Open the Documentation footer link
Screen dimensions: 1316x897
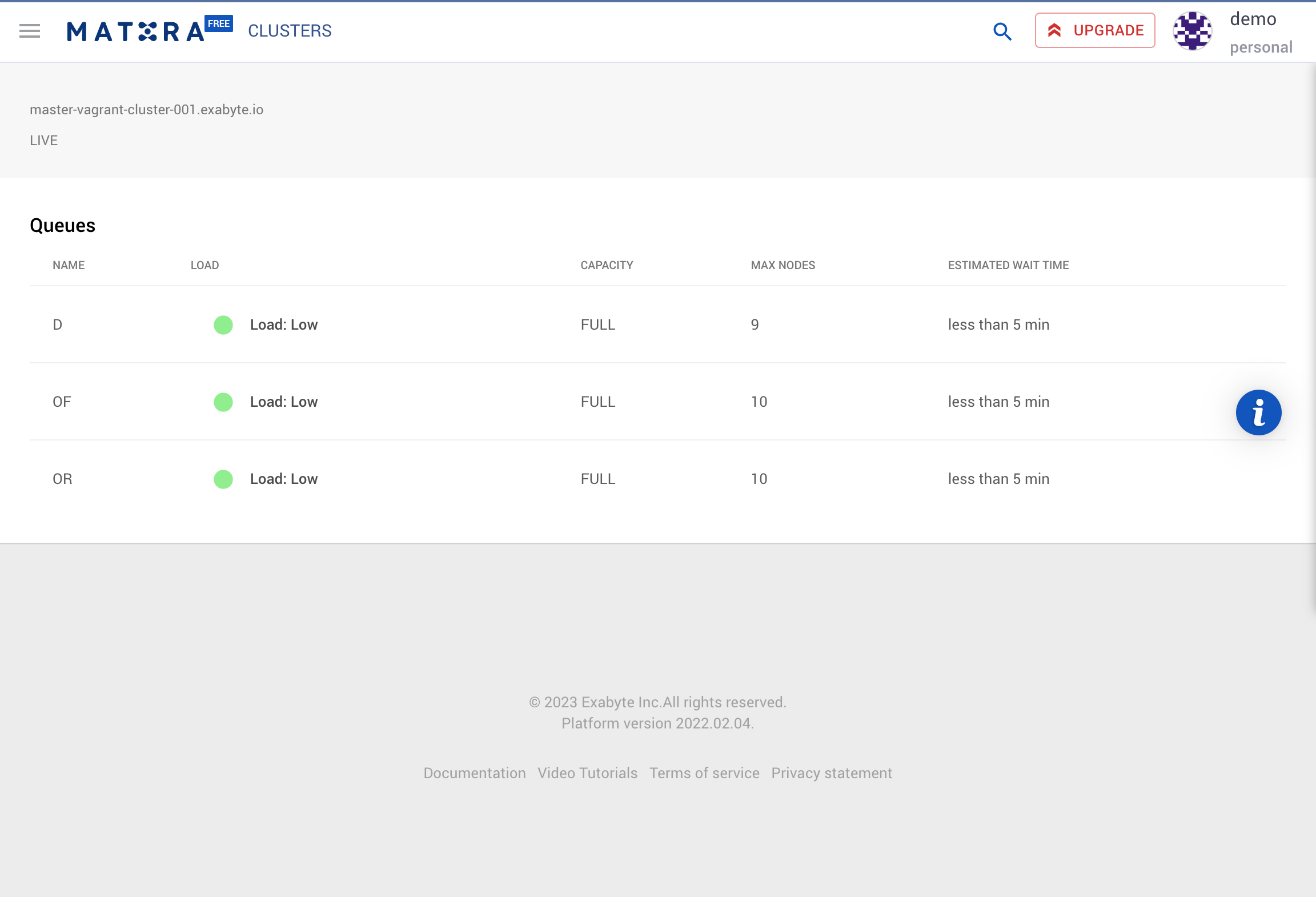474,773
